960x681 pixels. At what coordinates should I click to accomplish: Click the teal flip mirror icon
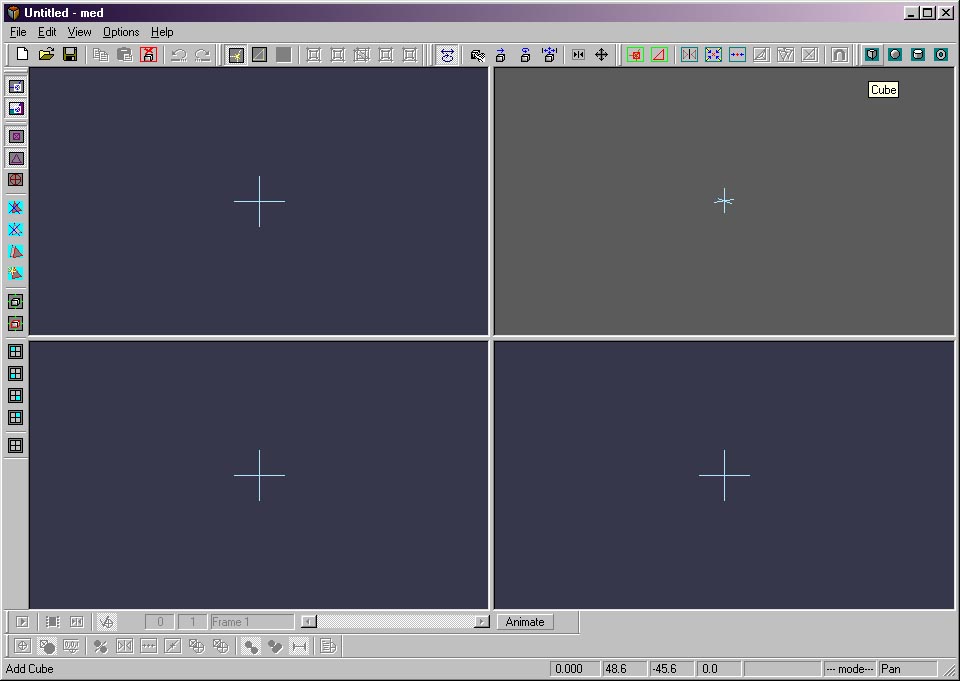pyautogui.click(x=689, y=55)
